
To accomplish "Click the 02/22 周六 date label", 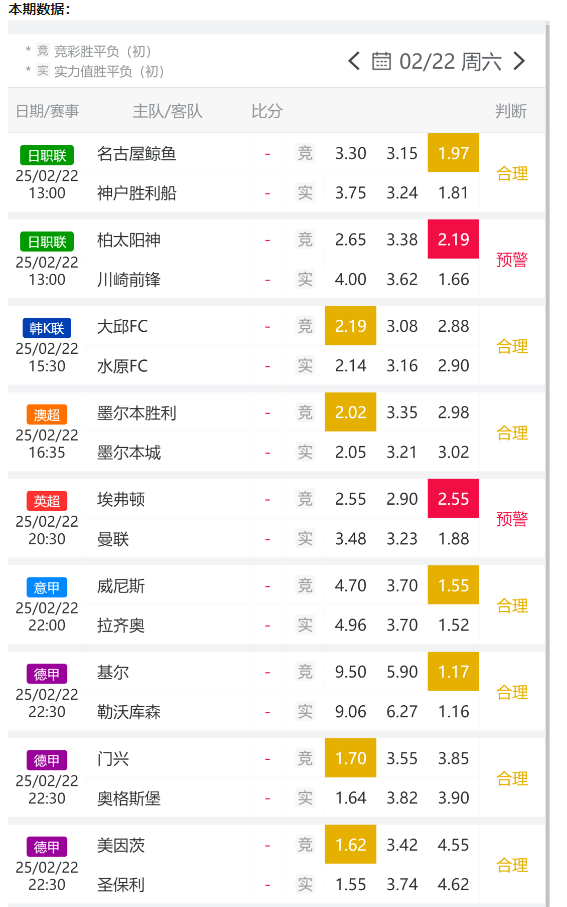I will (450, 61).
